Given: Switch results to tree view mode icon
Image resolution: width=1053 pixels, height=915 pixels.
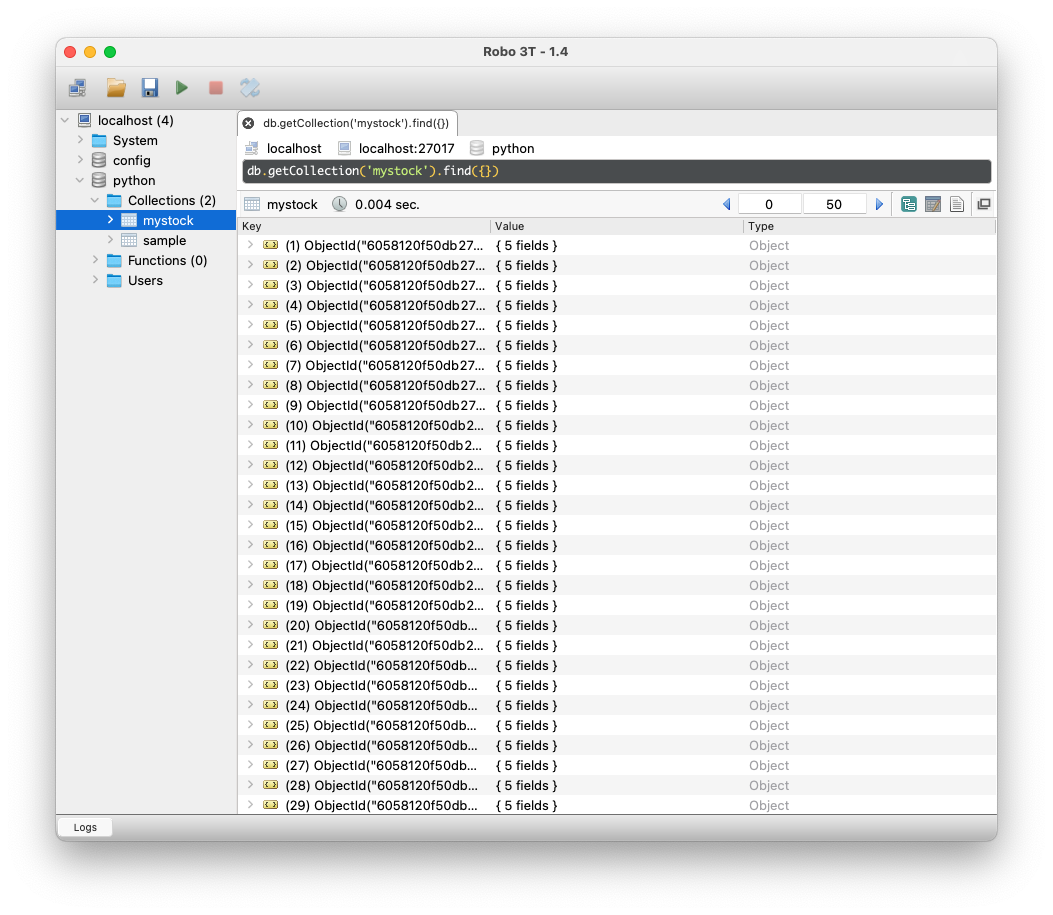Looking at the screenshot, I should [909, 205].
